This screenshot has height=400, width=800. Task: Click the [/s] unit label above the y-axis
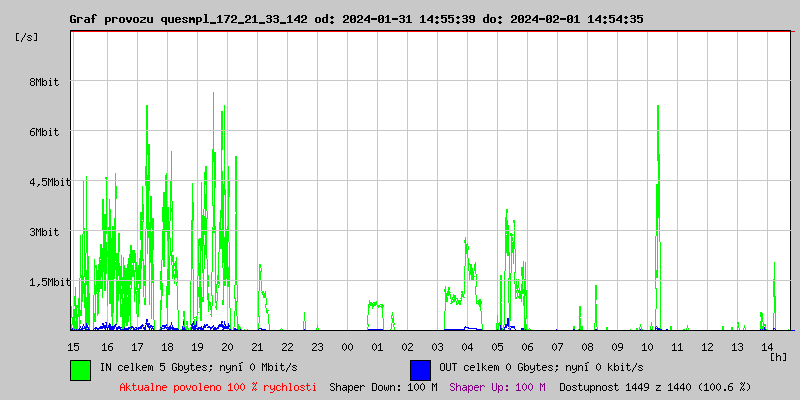pyautogui.click(x=27, y=36)
